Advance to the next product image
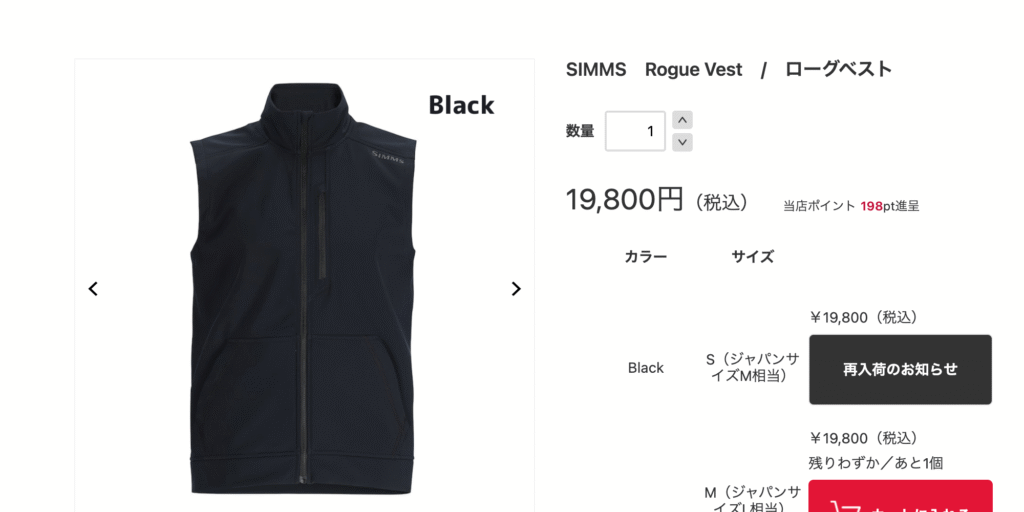 click(x=516, y=289)
